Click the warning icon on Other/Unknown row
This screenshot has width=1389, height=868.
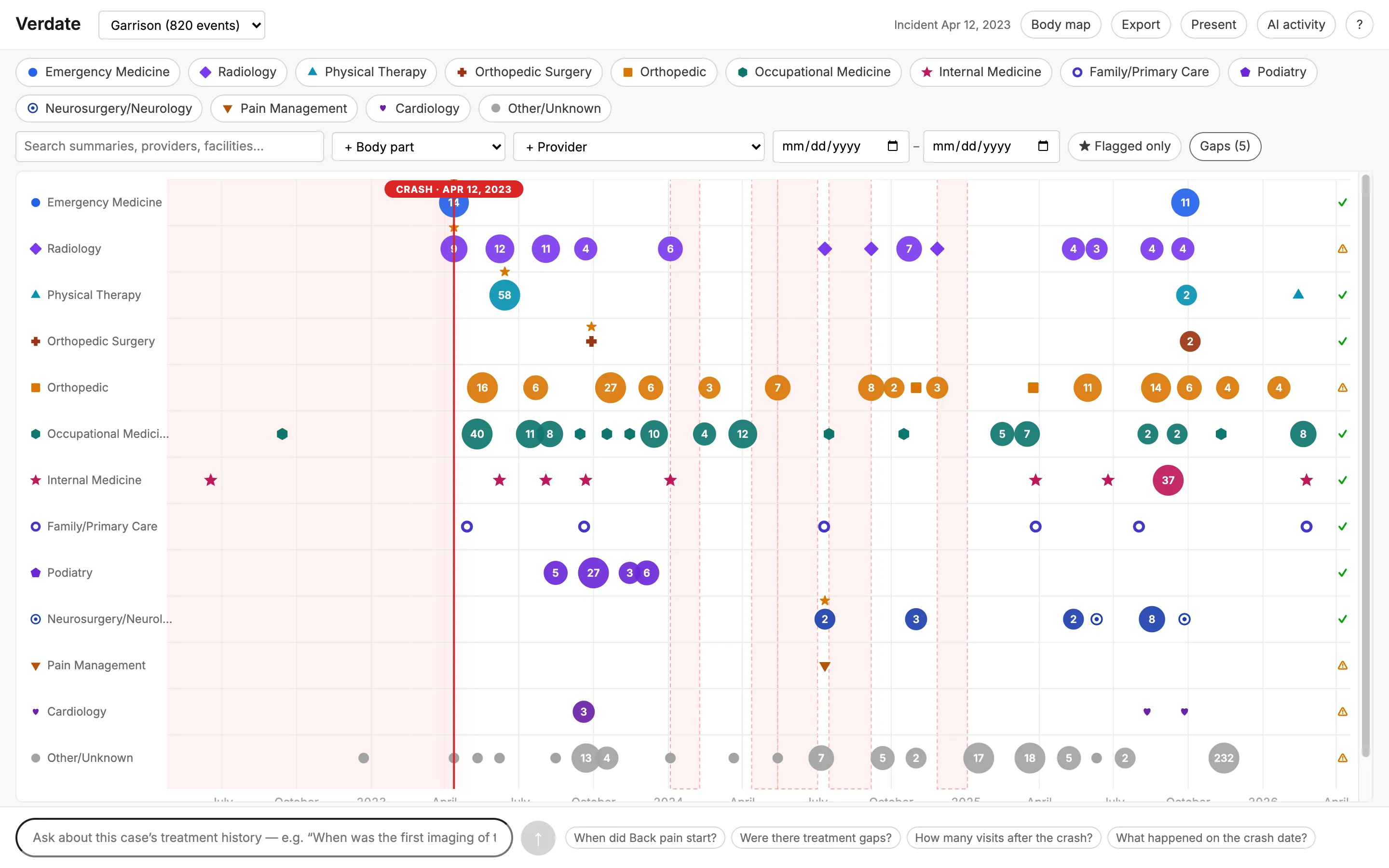[1342, 759]
